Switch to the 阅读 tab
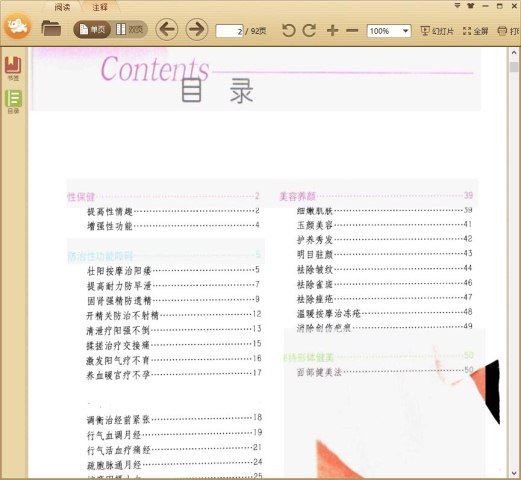521x480 pixels. 62,7
